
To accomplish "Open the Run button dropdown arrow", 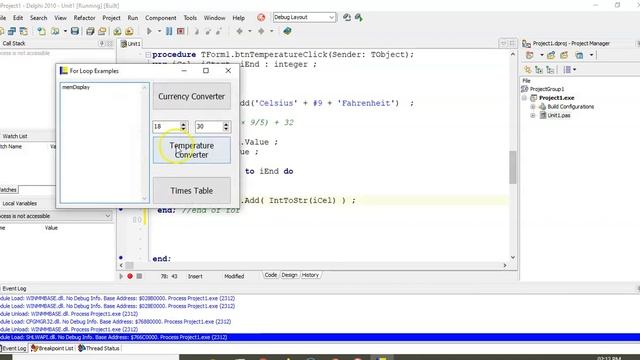I will (159, 31).
